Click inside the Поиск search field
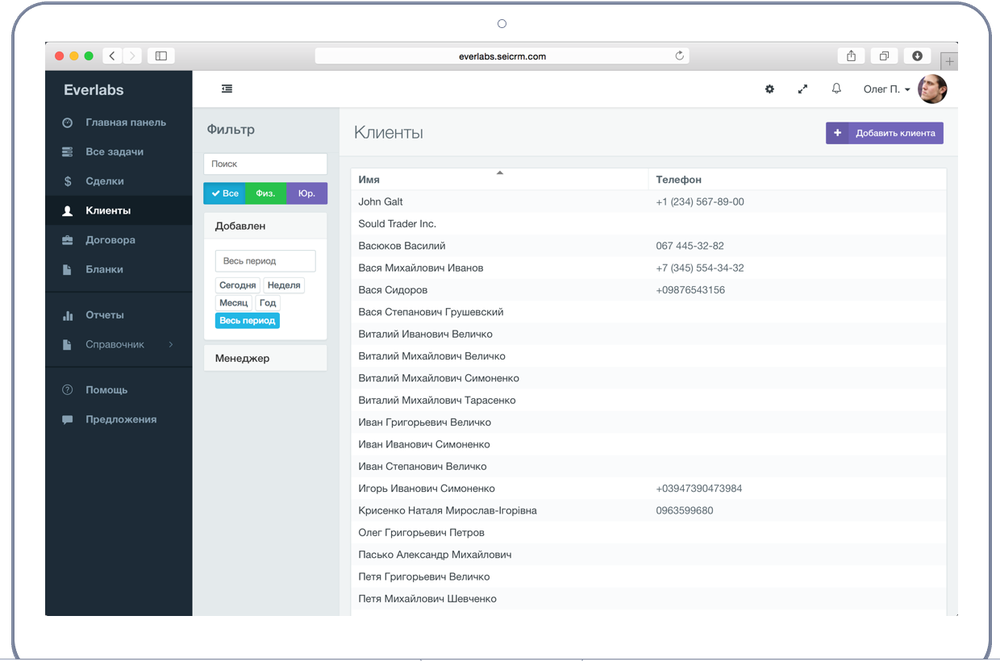The height and width of the screenshot is (661, 1000). (x=264, y=163)
